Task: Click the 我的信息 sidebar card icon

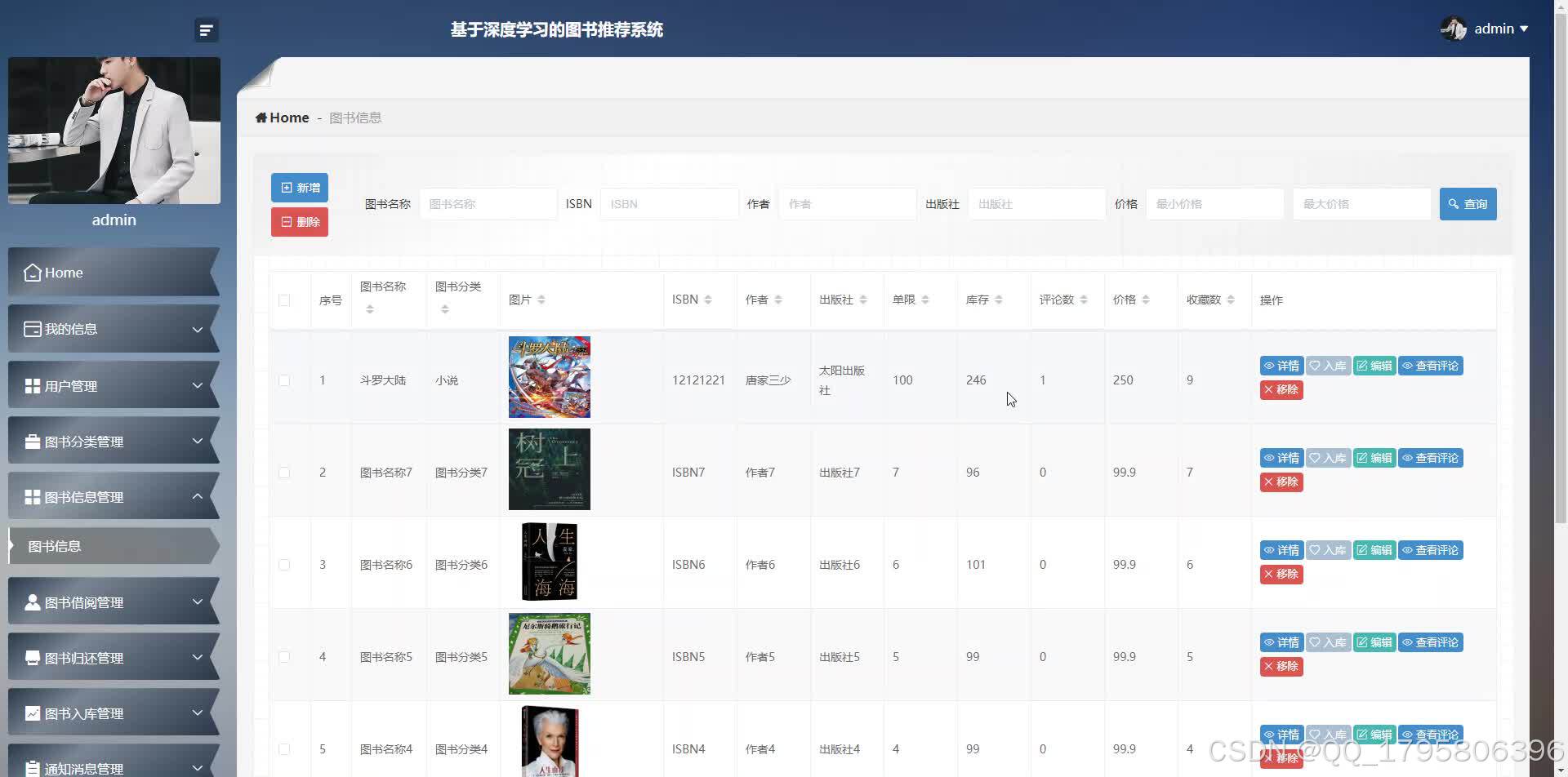Action: pos(33,329)
